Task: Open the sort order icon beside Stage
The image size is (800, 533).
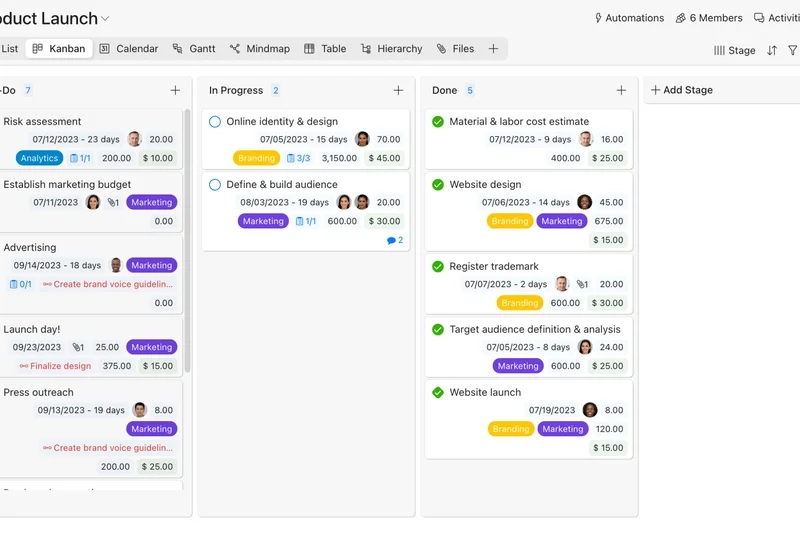Action: click(x=772, y=50)
